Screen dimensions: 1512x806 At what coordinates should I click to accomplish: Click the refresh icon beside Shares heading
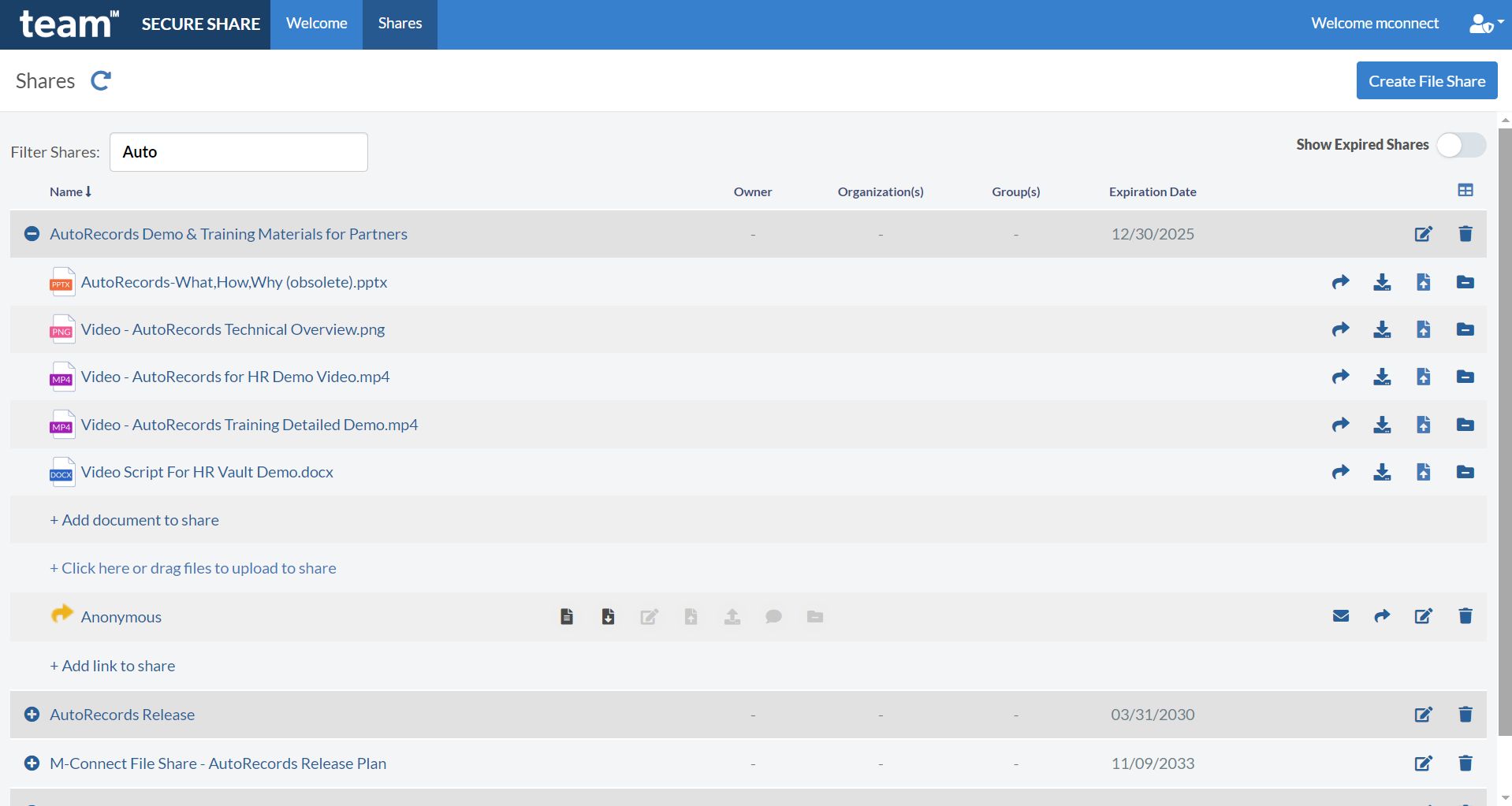101,80
